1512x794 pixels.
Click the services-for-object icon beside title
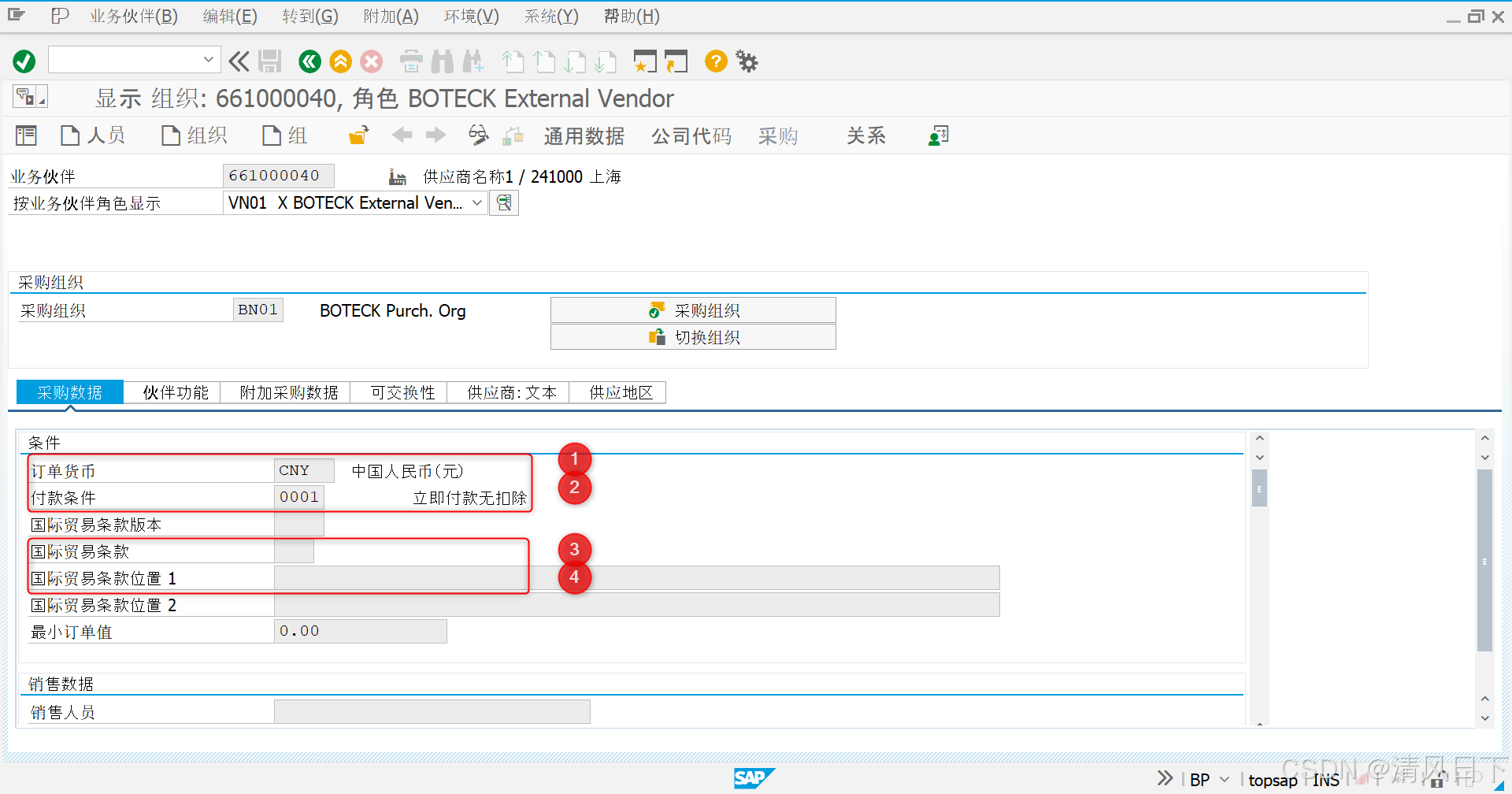click(x=30, y=96)
